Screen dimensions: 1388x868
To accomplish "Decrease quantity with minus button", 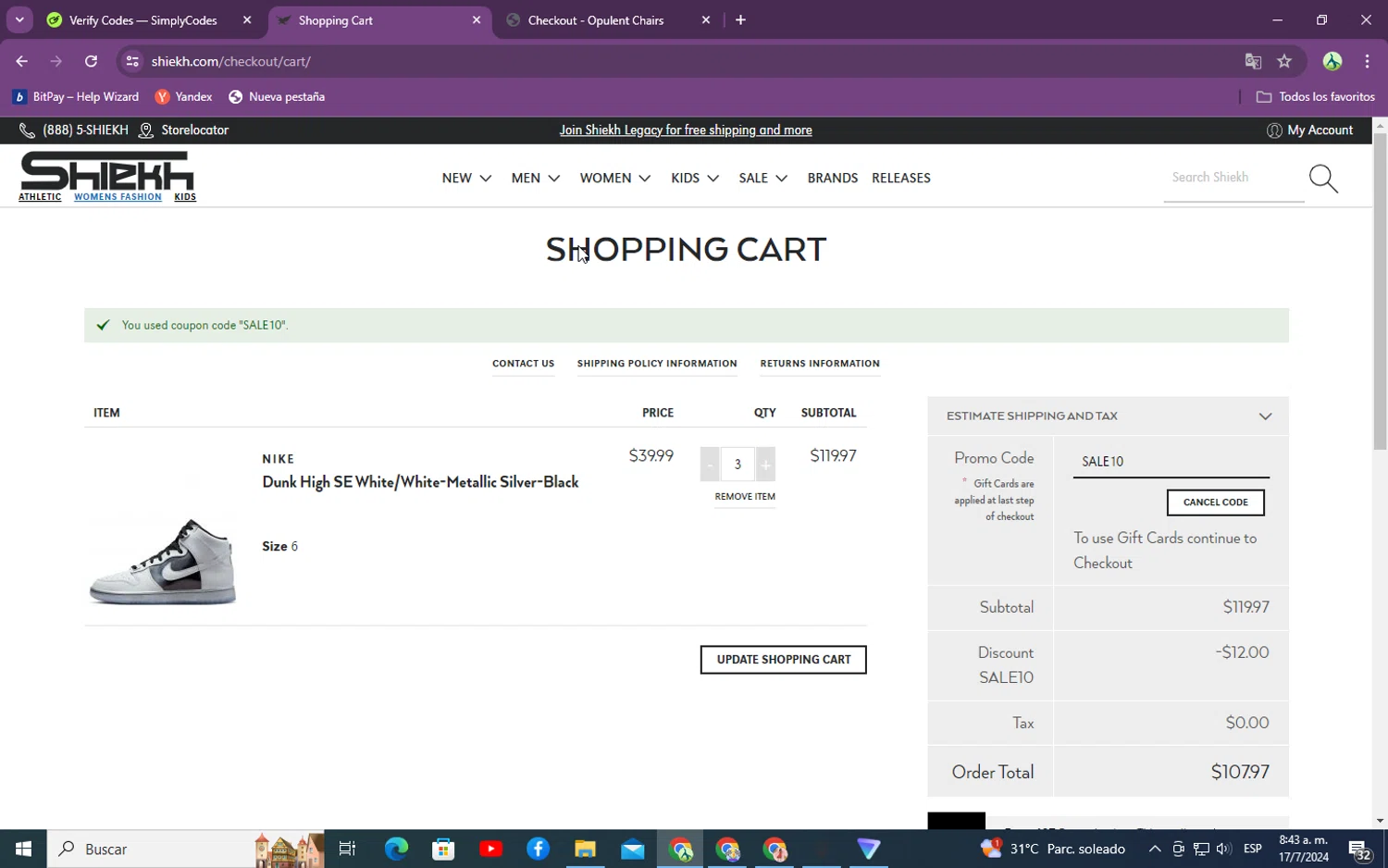I will 710,465.
